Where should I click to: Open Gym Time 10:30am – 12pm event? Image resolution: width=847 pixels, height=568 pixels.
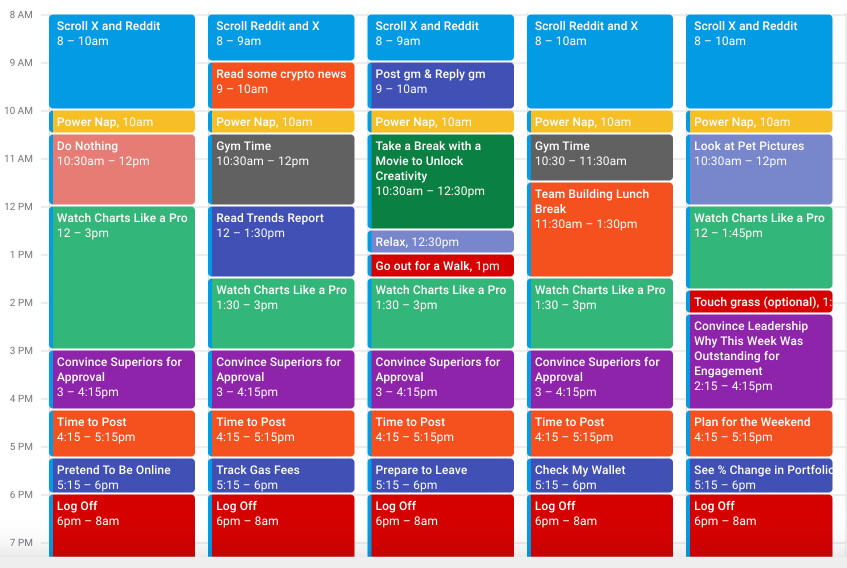pos(281,170)
